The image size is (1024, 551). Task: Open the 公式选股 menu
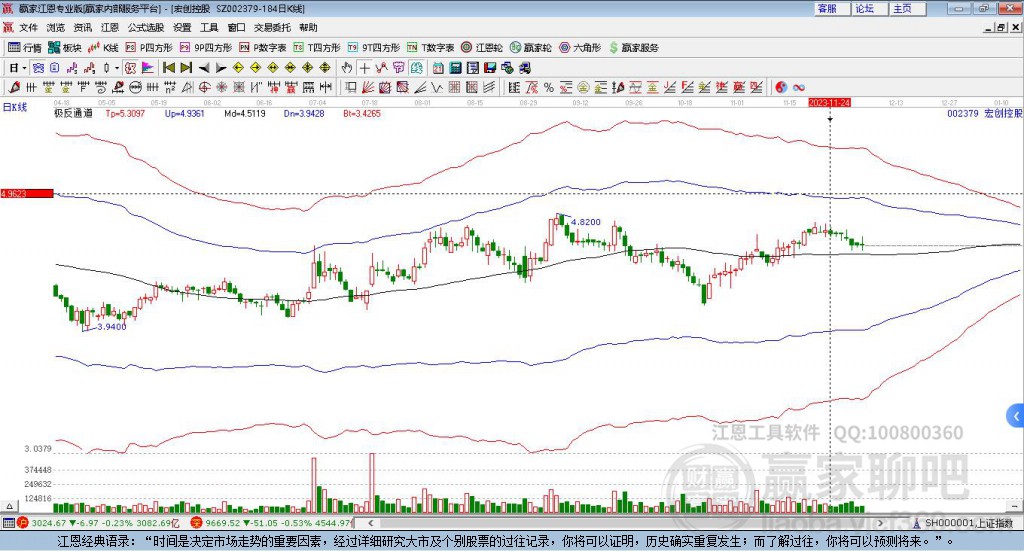coord(146,27)
